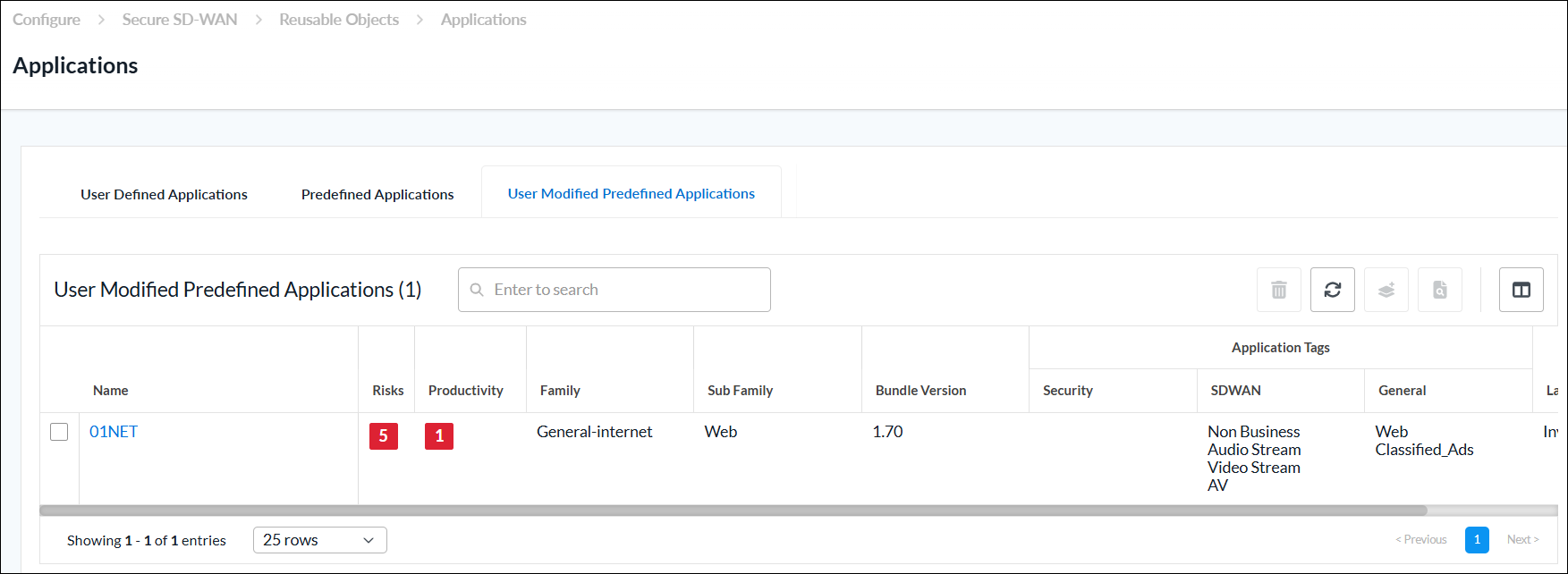This screenshot has width=1568, height=574.
Task: Click the magnifier icon in search box
Action: click(x=477, y=290)
